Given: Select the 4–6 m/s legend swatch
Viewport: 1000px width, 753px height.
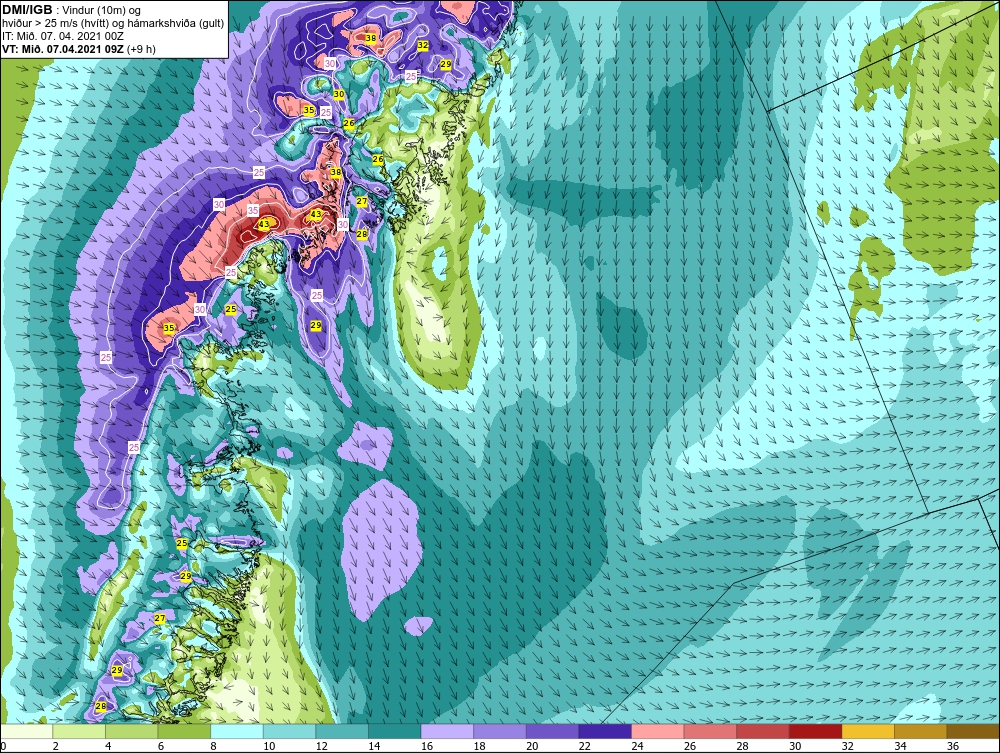Looking at the screenshot, I should pos(131,731).
